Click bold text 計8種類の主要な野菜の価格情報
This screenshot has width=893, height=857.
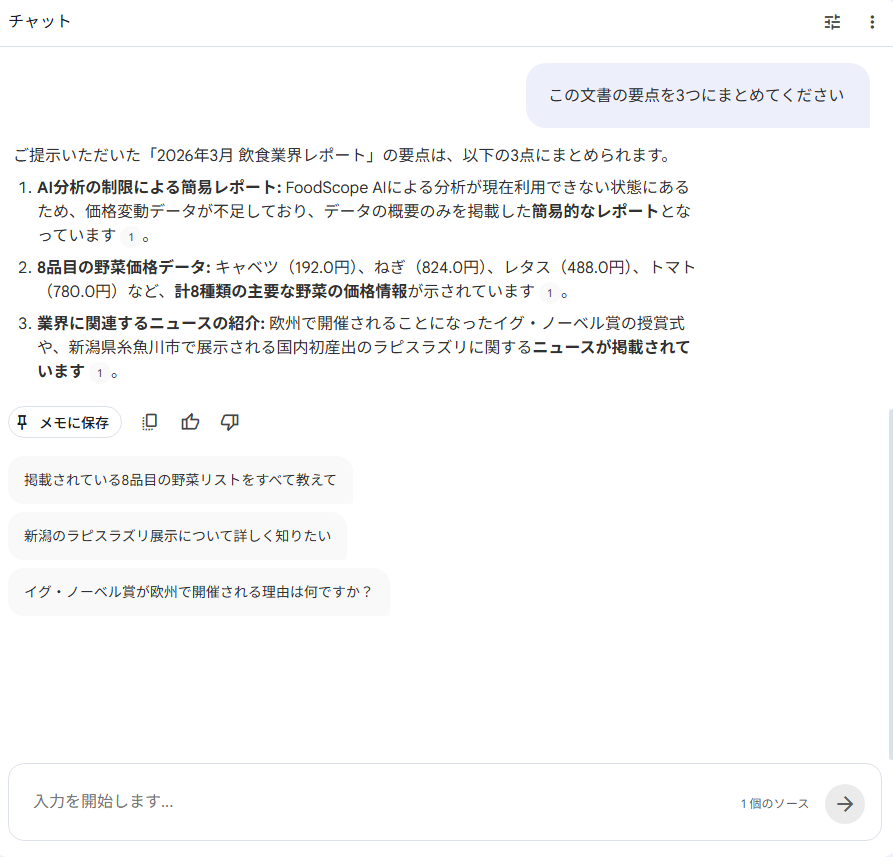coord(290,292)
